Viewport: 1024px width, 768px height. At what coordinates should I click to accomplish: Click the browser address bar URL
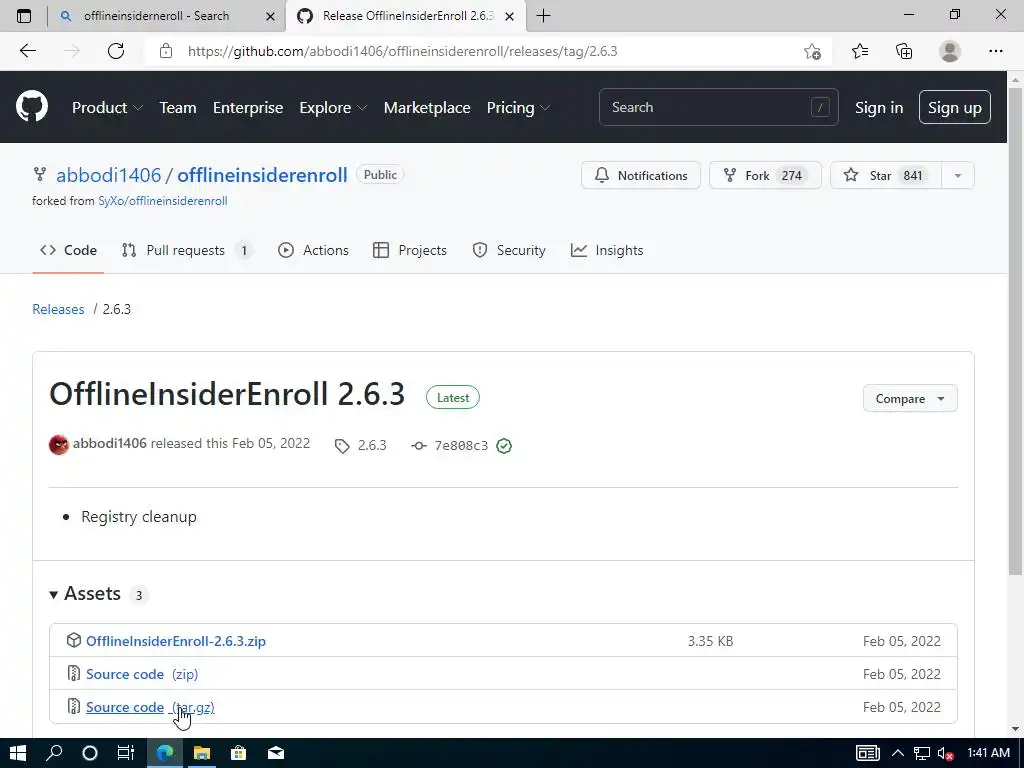pyautogui.click(x=402, y=51)
